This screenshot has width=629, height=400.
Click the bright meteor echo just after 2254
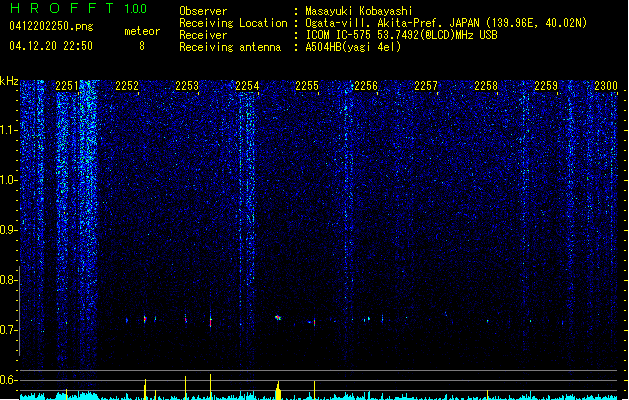pyautogui.click(x=278, y=318)
